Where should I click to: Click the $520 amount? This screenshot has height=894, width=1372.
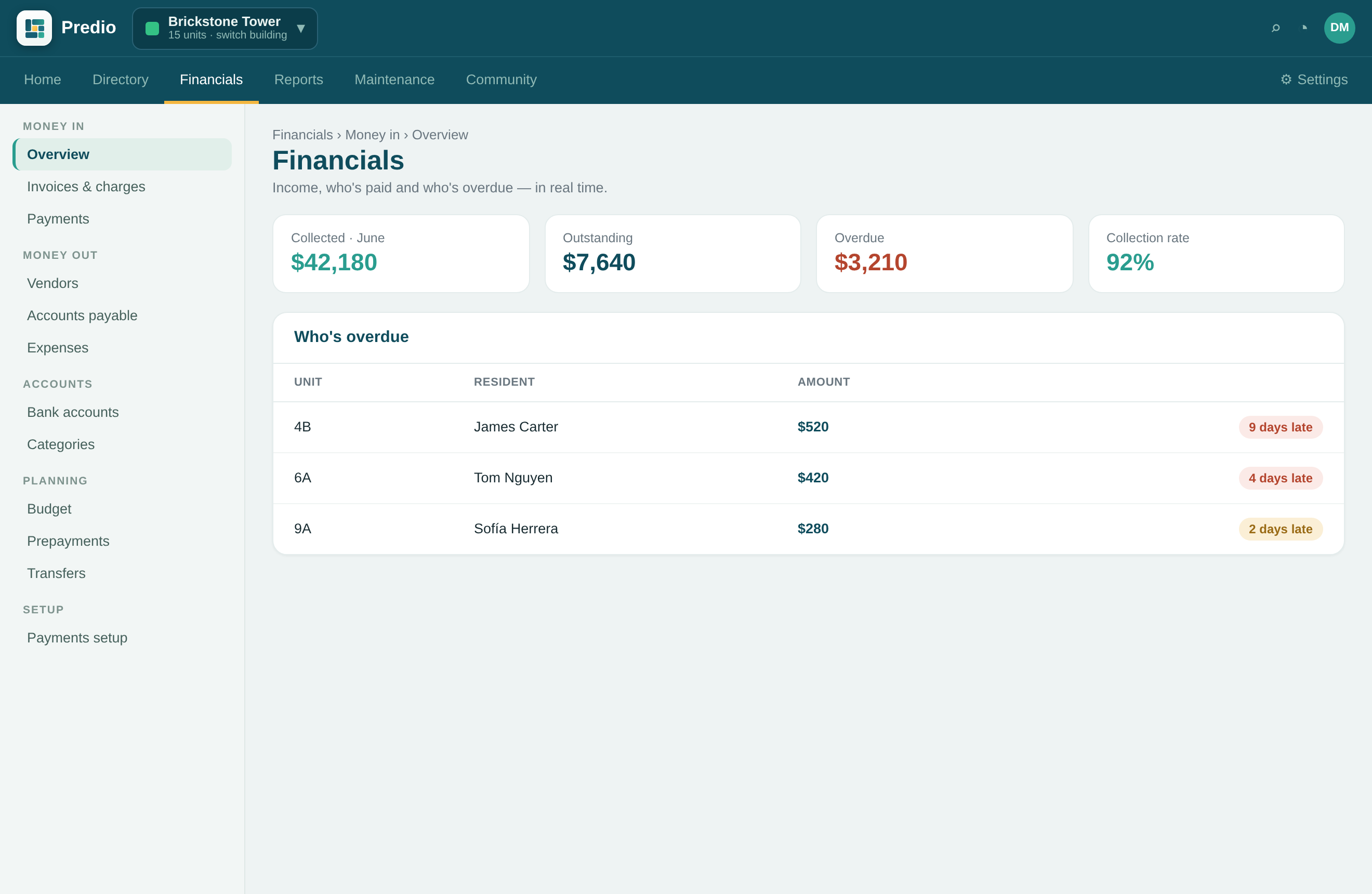[x=813, y=427]
